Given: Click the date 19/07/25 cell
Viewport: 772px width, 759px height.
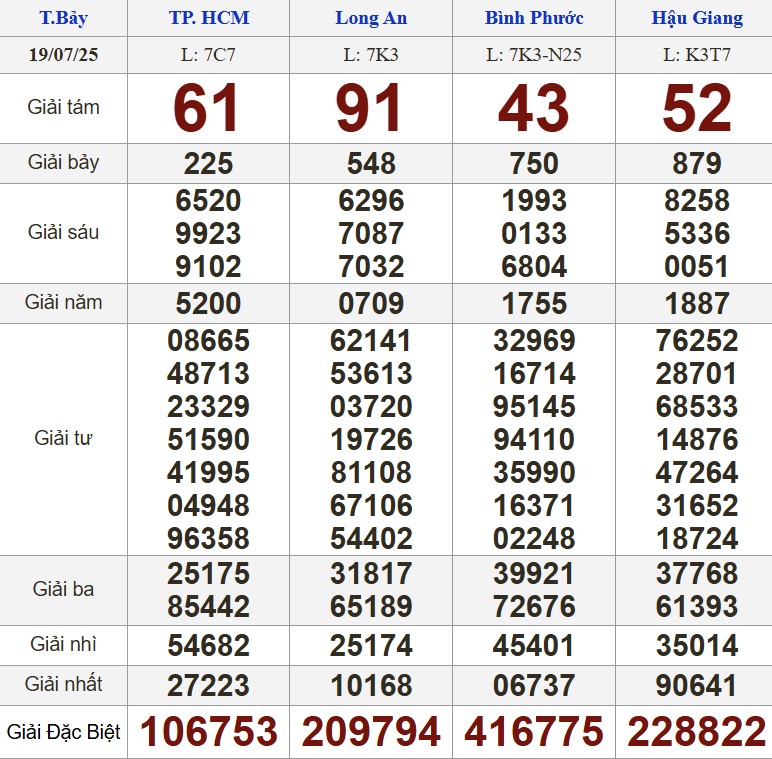Looking at the screenshot, I should (63, 54).
